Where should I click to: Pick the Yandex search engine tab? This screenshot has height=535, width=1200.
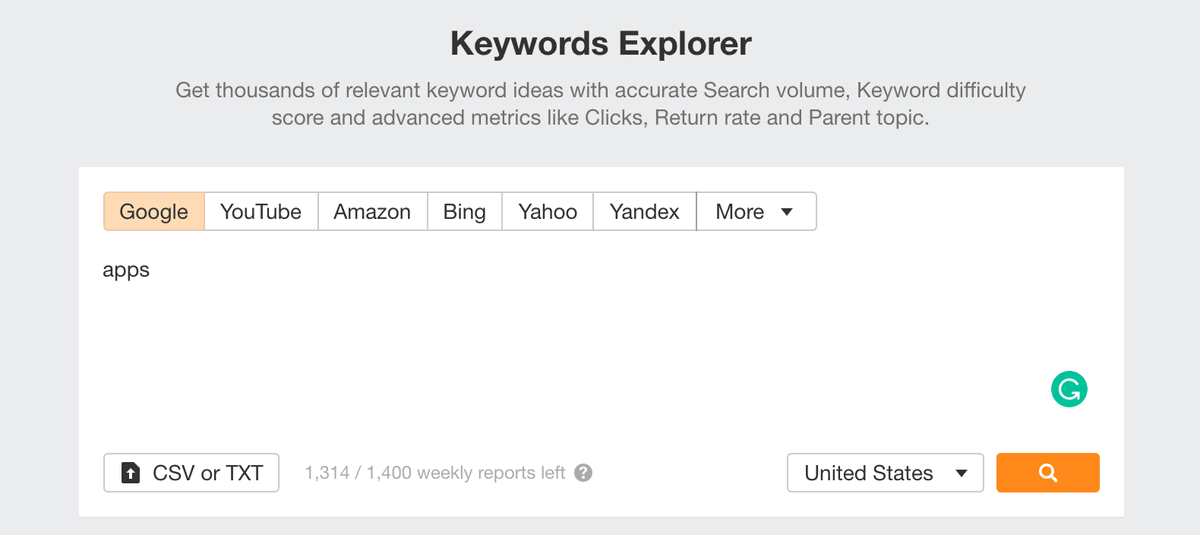tap(645, 212)
